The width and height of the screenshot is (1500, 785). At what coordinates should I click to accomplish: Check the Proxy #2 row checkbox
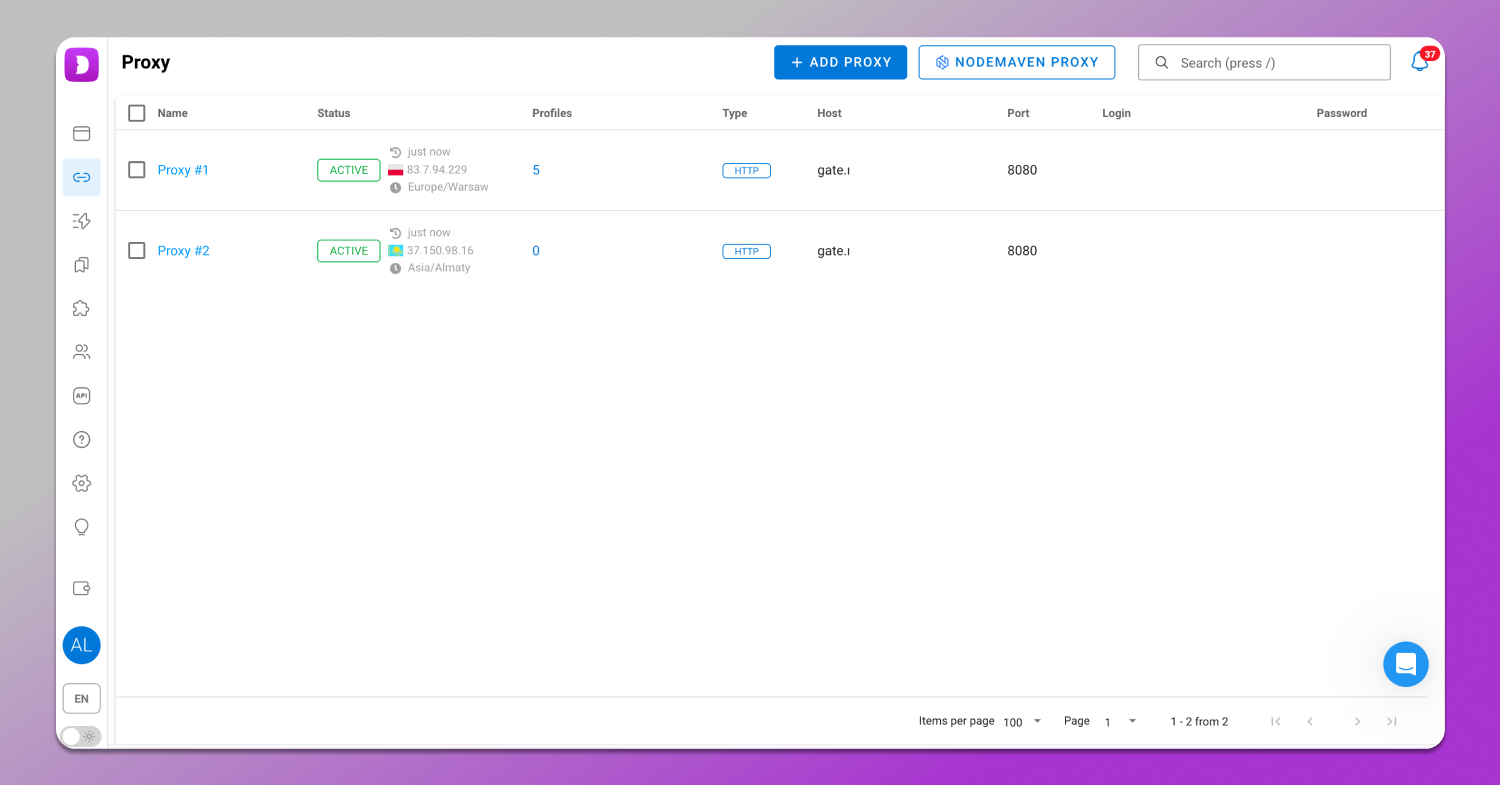click(137, 251)
